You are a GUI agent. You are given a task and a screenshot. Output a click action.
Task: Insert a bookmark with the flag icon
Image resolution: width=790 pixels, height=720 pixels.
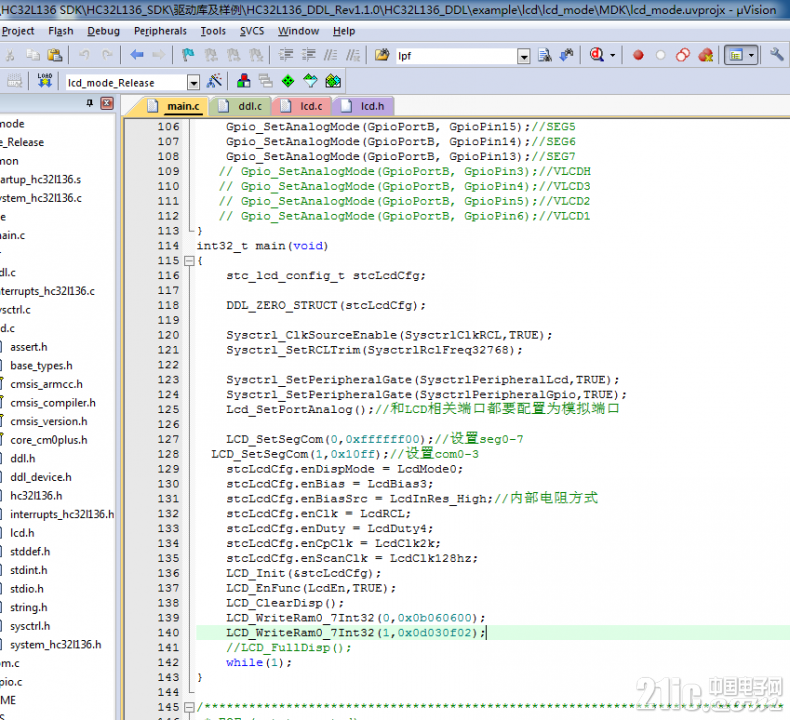(188, 55)
